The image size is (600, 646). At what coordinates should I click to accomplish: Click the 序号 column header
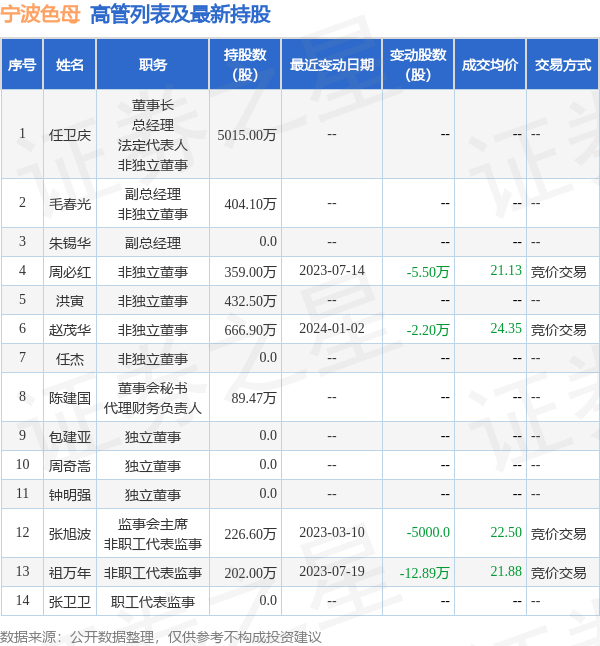22,65
